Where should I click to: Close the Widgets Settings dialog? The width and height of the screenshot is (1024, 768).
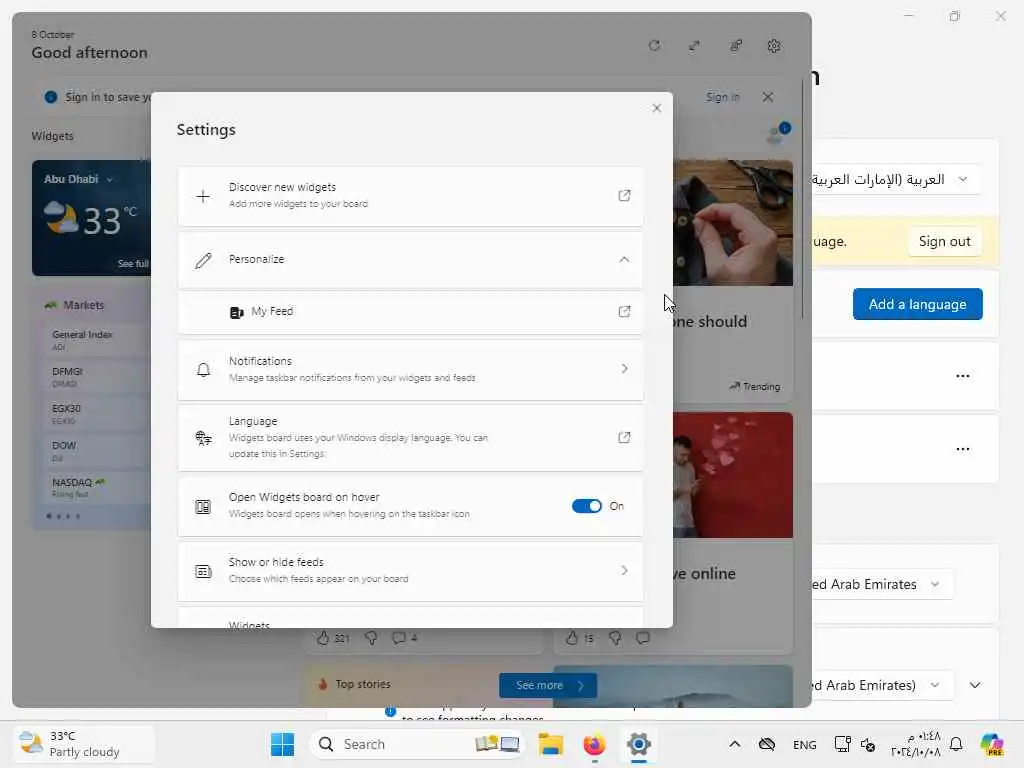click(656, 108)
